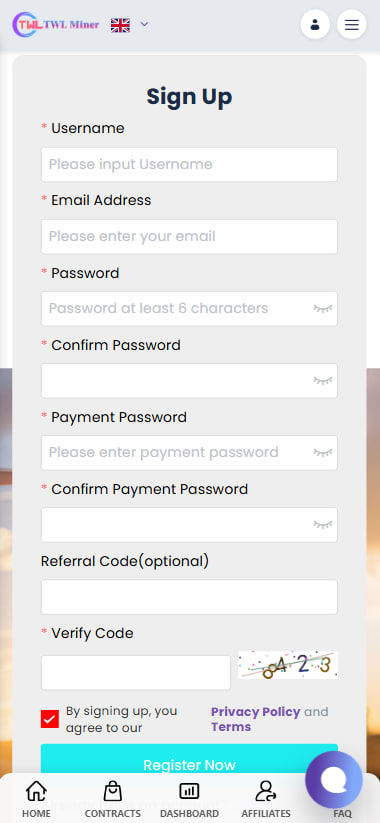Open the chat support bubble
The height and width of the screenshot is (823, 380).
pos(334,779)
